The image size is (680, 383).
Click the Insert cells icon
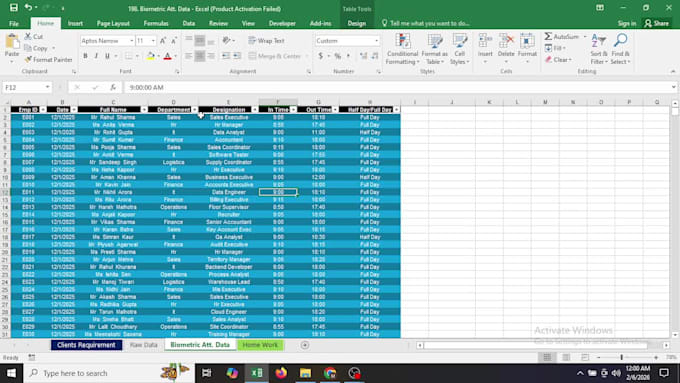click(485, 41)
